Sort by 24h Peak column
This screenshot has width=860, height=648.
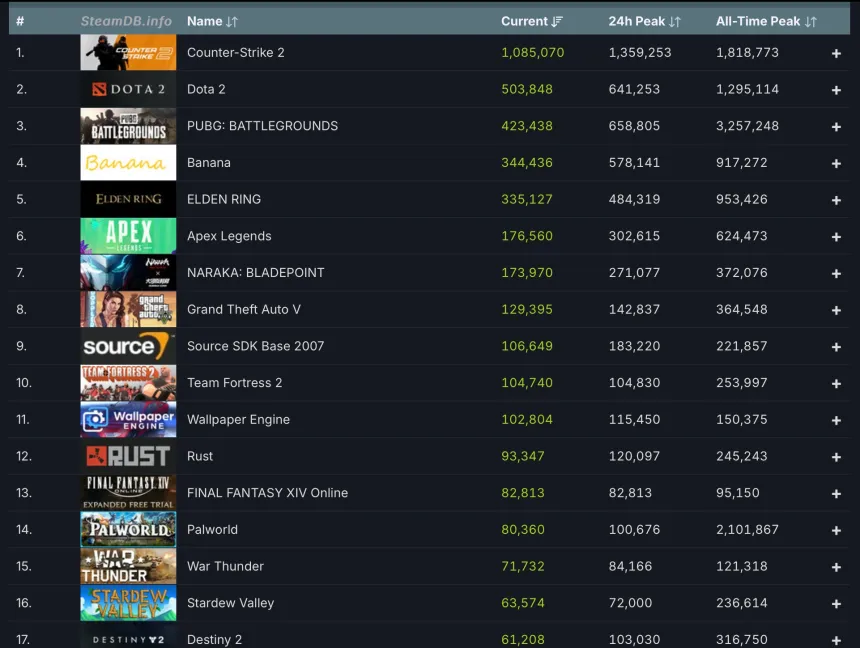(x=644, y=21)
